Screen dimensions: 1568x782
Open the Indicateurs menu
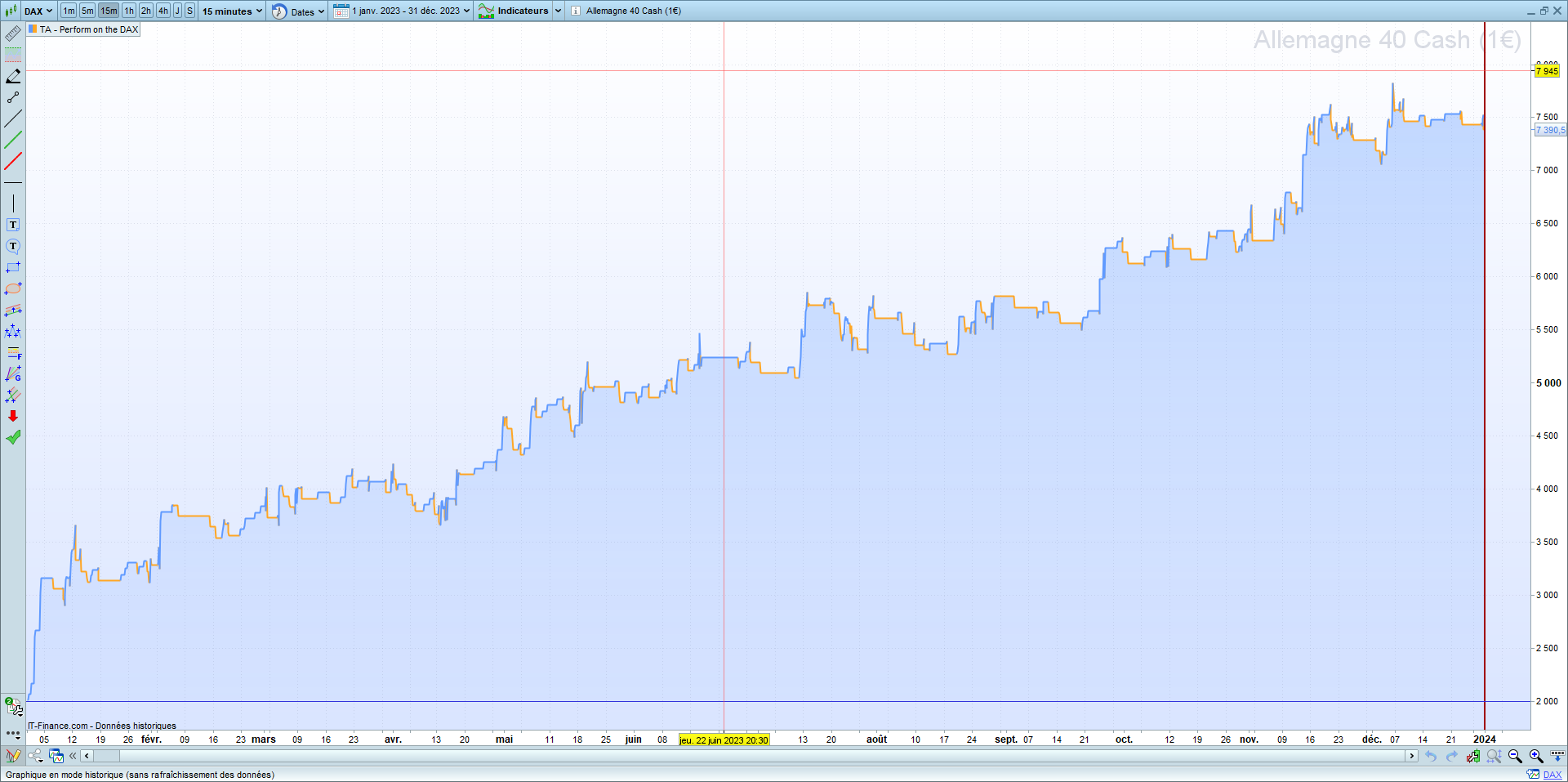(522, 11)
